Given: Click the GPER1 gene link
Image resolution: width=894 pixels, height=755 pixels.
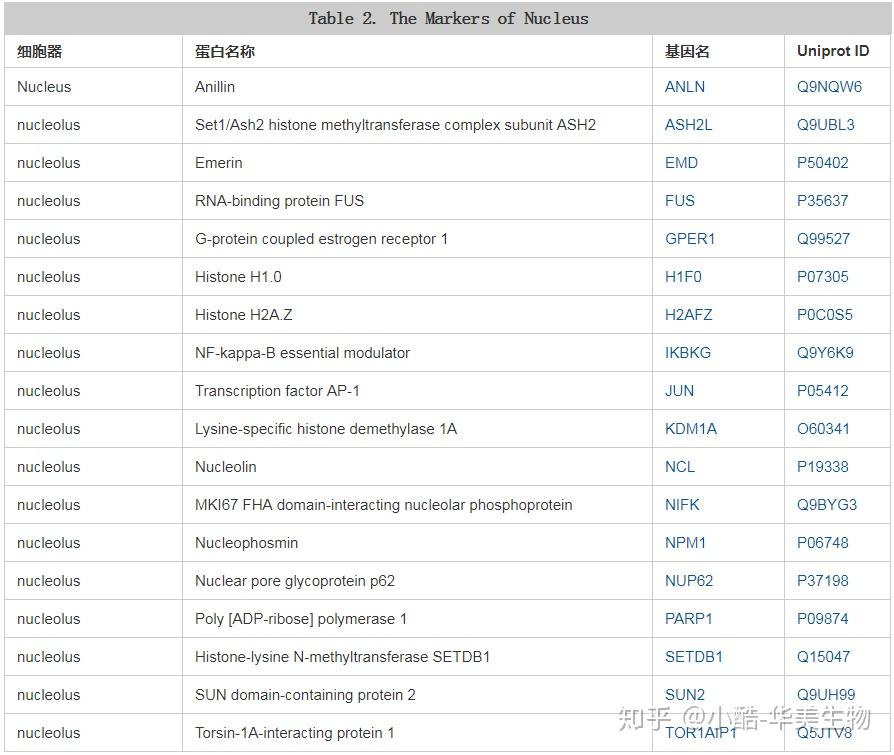Looking at the screenshot, I should pyautogui.click(x=690, y=239).
